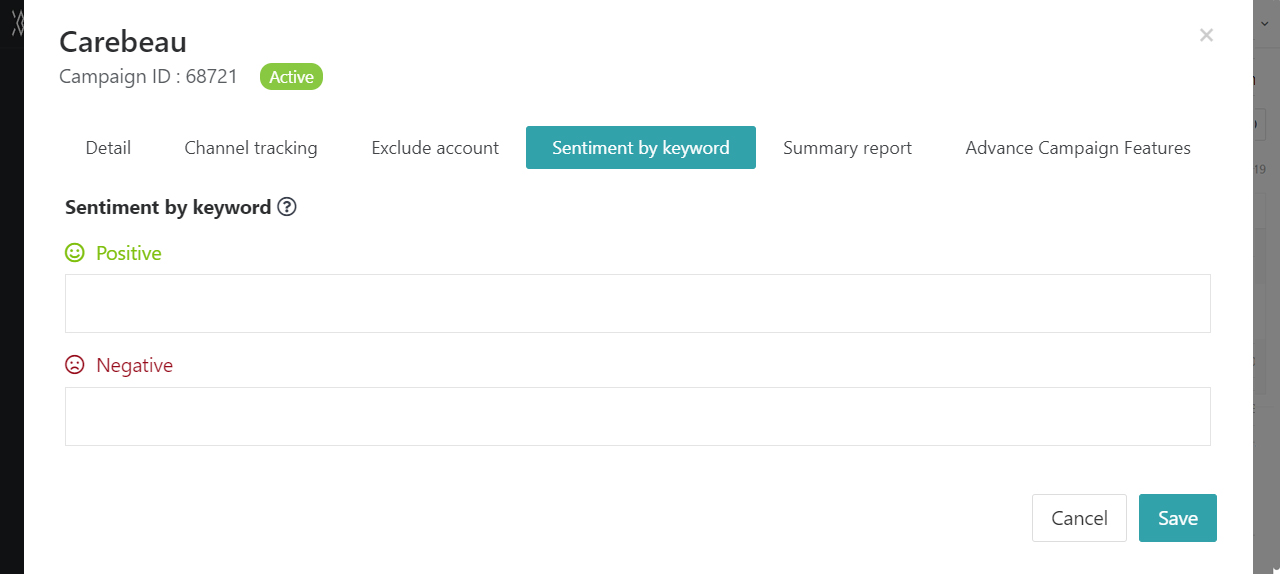Save the sentiment keyword settings
This screenshot has height=574, width=1280.
point(1178,518)
